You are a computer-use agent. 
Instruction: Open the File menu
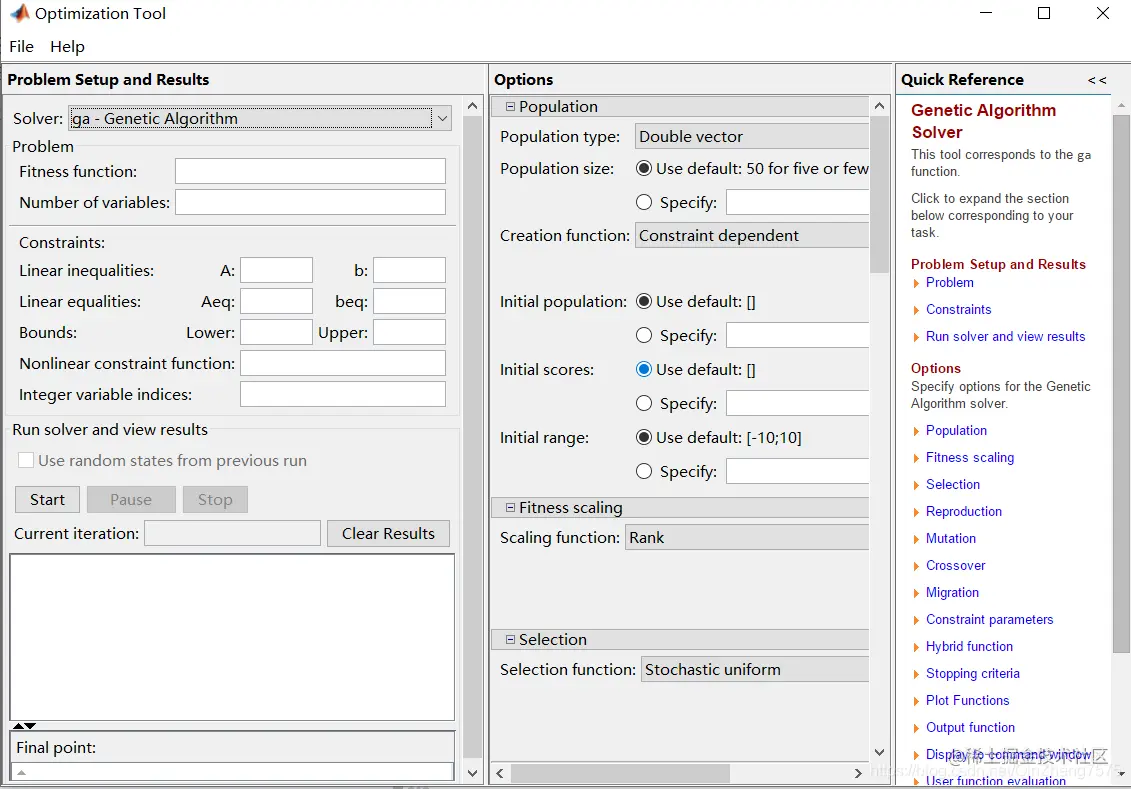(x=22, y=46)
